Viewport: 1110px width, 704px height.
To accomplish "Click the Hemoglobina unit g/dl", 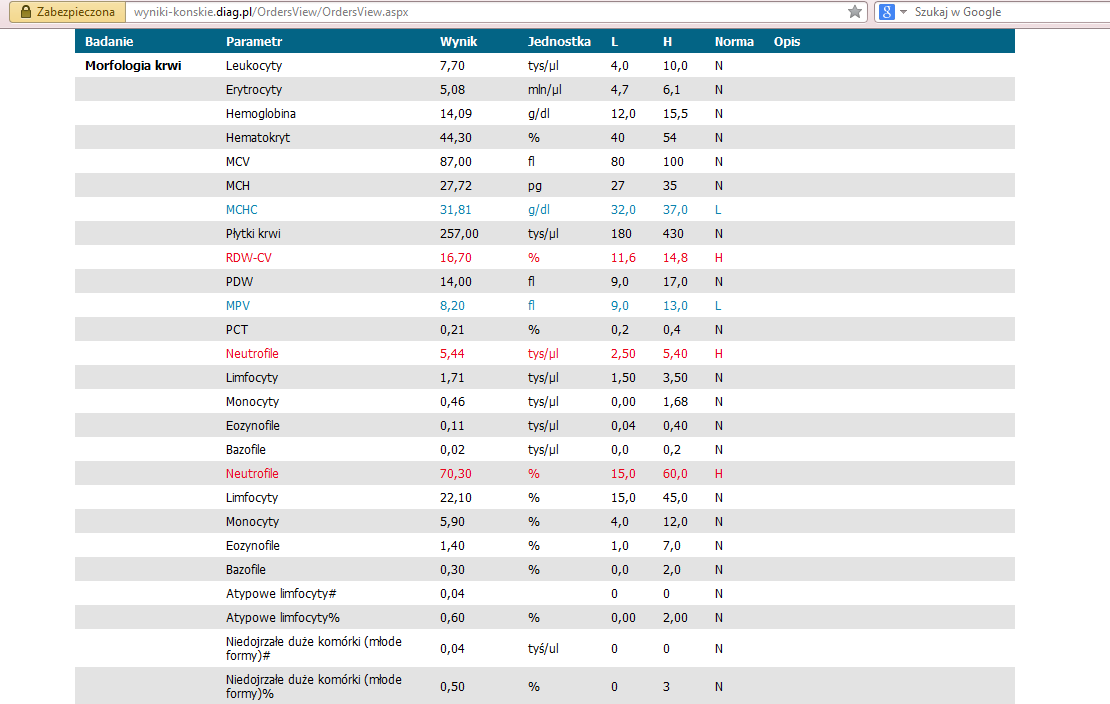I will 539,113.
